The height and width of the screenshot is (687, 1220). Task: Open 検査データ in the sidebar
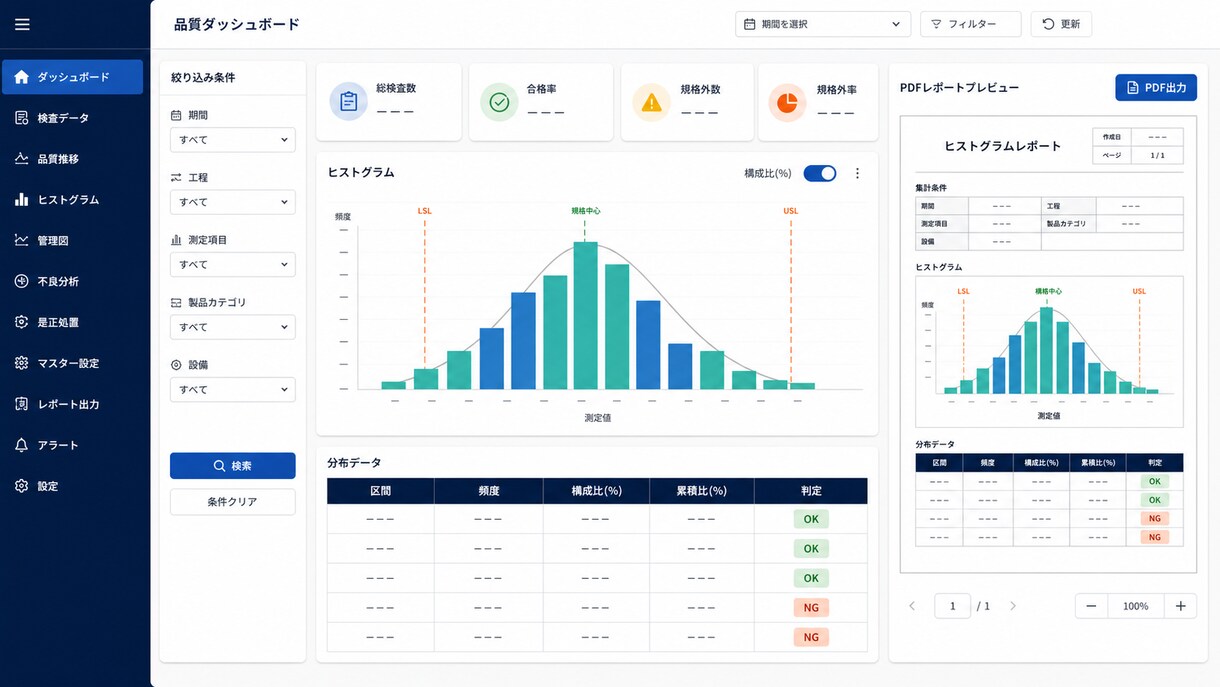click(72, 118)
